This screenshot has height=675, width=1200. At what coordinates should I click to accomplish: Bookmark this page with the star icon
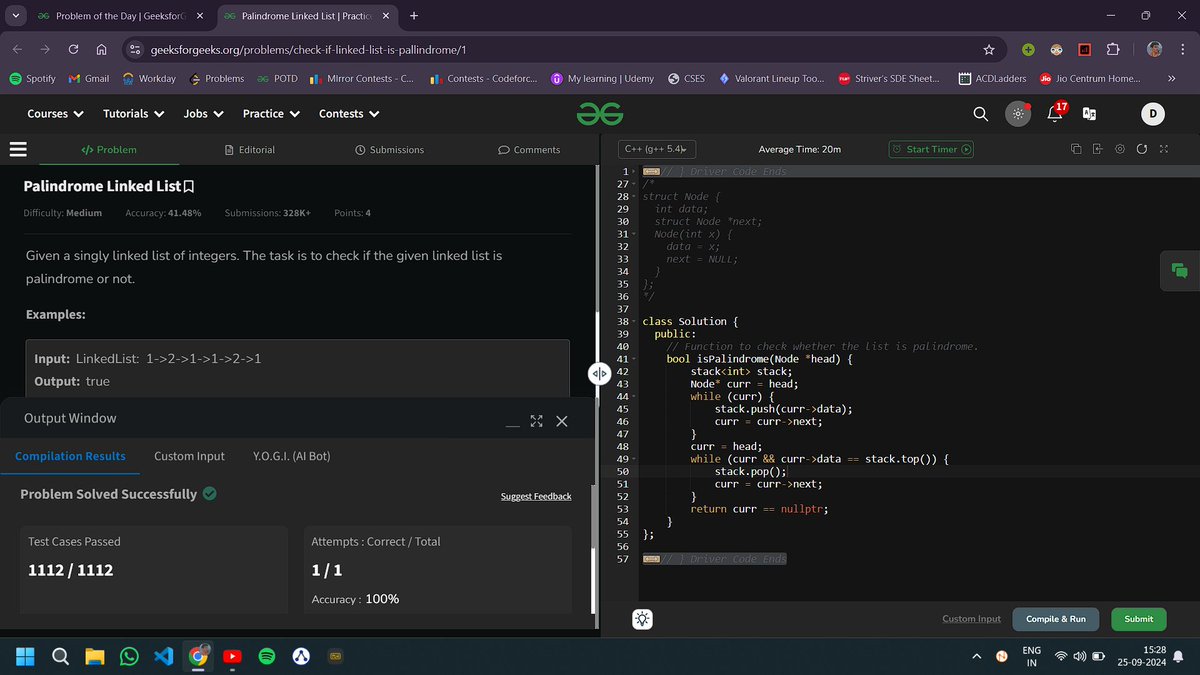[989, 49]
